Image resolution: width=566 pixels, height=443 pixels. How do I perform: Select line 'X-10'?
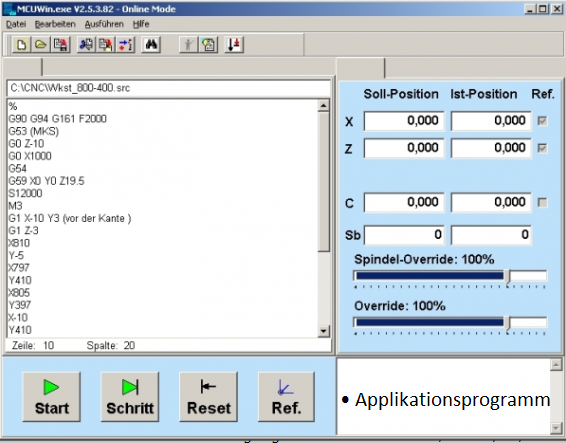(x=18, y=318)
